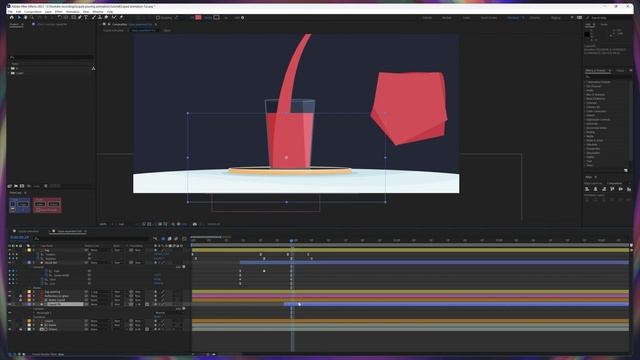Select the Roto Brush tool
This screenshot has width=640, height=360.
114,18
